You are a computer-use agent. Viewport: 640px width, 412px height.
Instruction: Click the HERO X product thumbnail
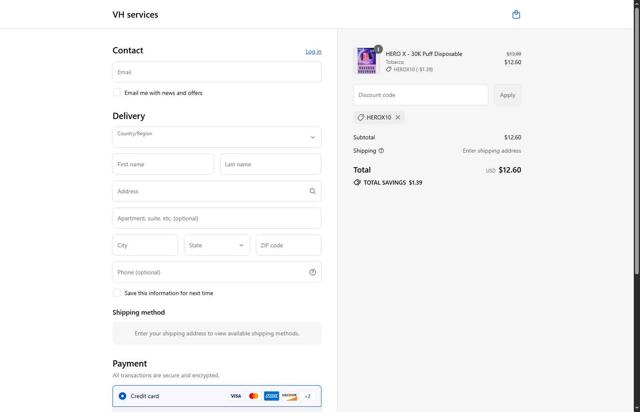point(366,61)
